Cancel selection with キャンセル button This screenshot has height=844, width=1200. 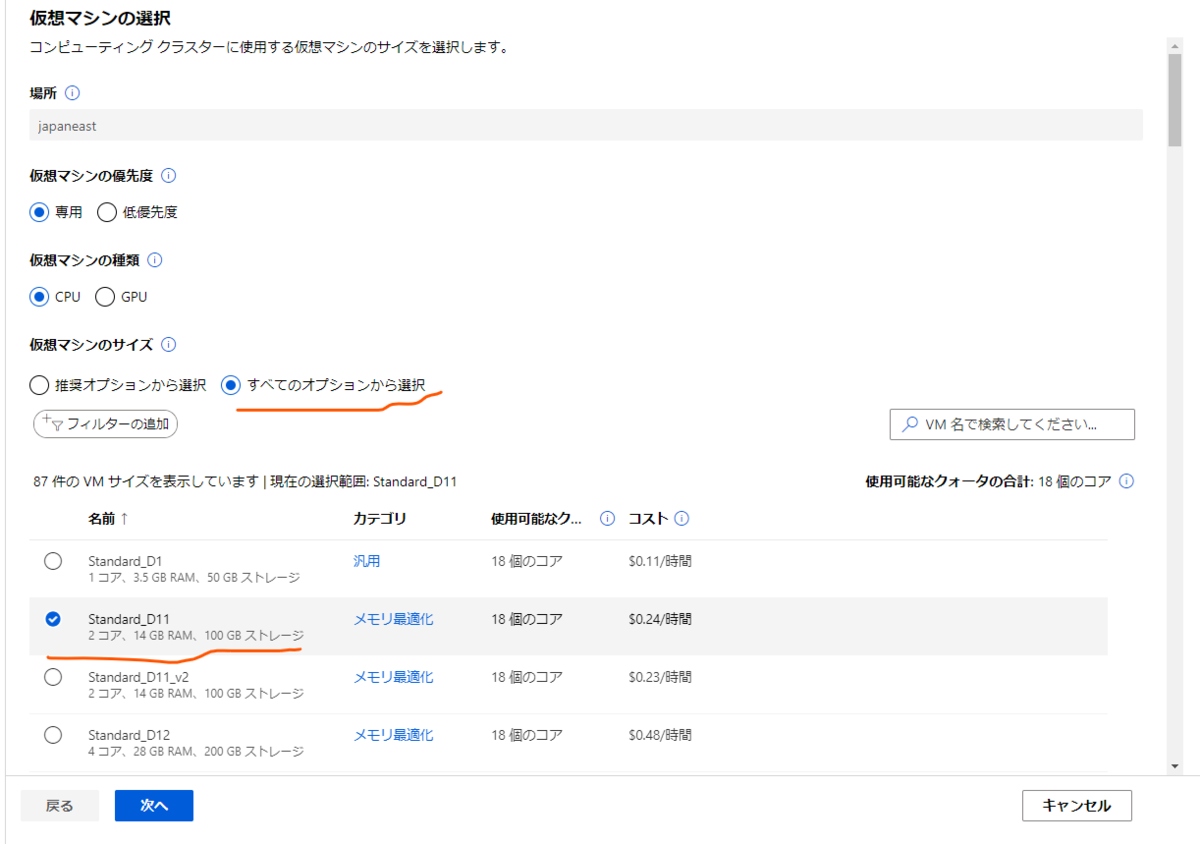pyautogui.click(x=1076, y=805)
